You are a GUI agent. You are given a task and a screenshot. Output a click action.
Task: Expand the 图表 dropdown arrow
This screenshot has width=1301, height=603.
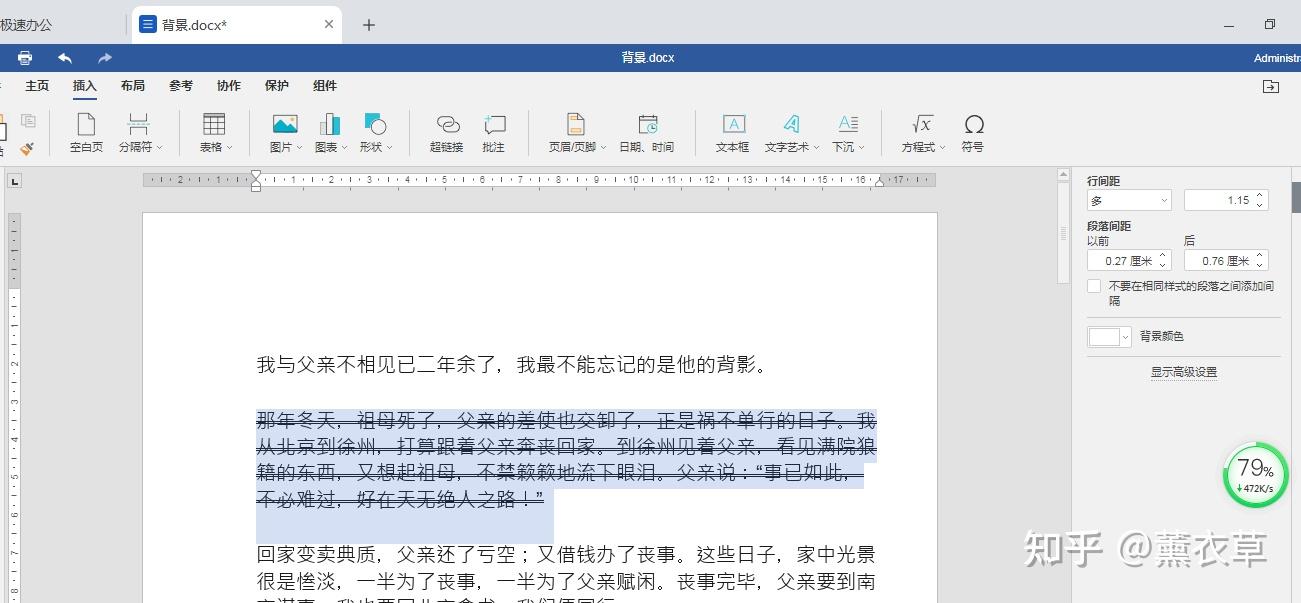[x=345, y=148]
